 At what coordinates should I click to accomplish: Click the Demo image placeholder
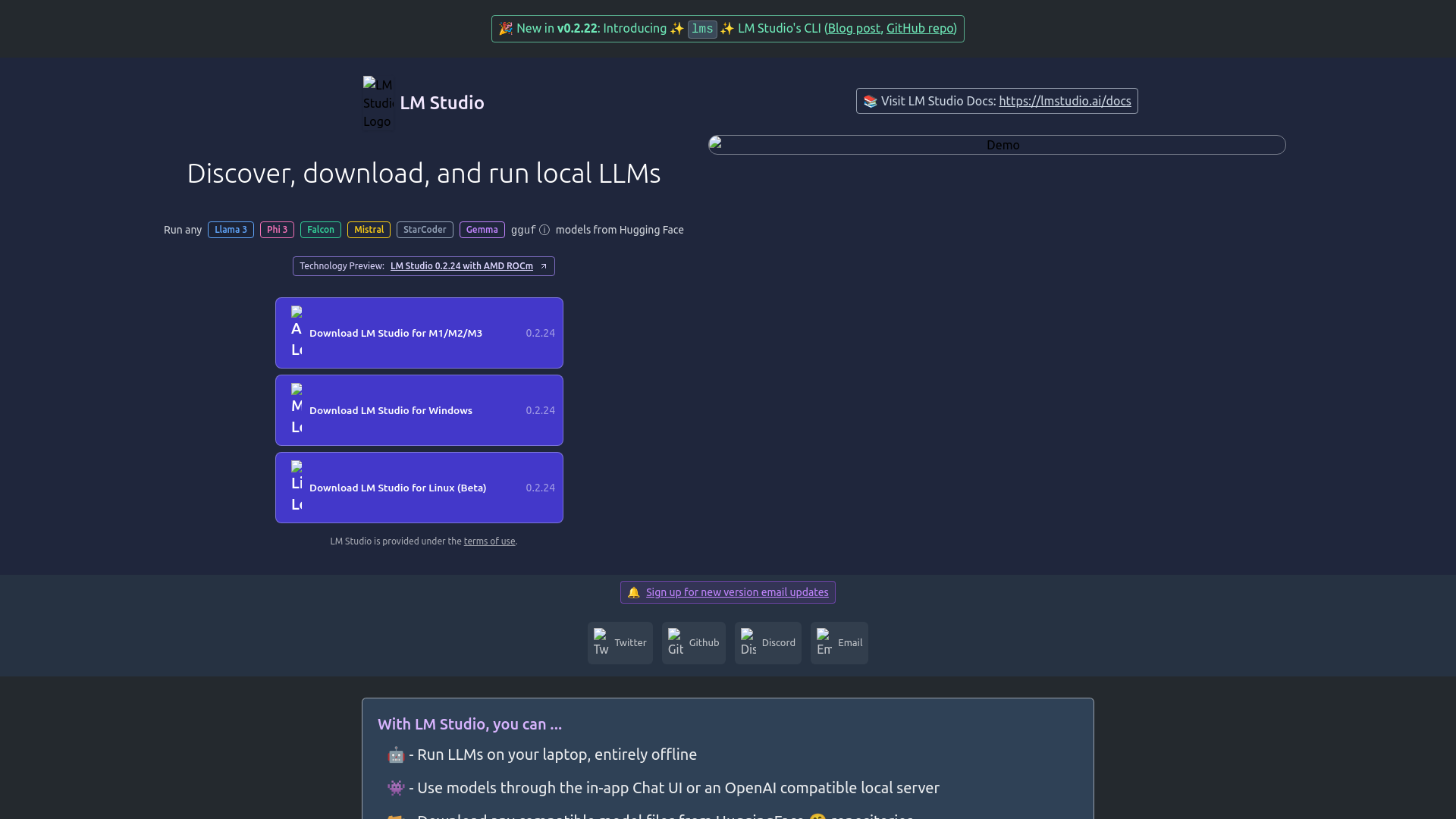(x=996, y=145)
